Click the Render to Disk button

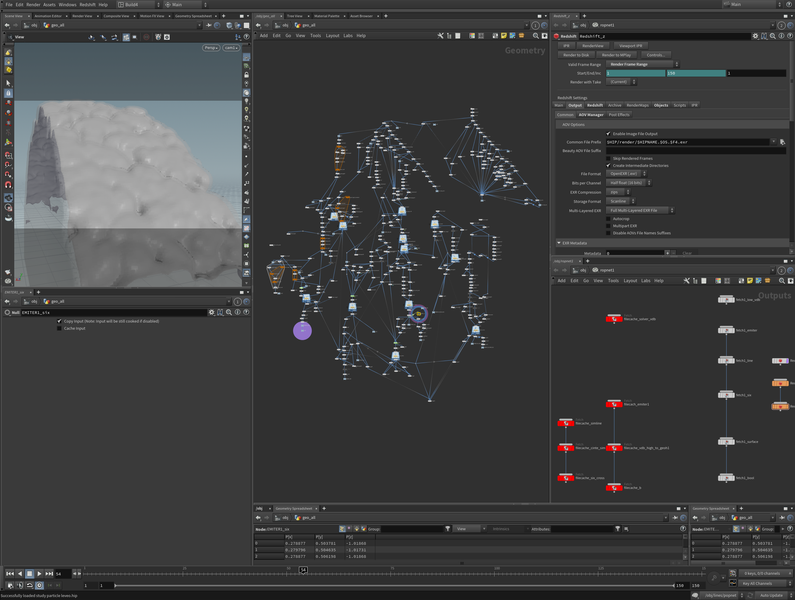point(576,55)
